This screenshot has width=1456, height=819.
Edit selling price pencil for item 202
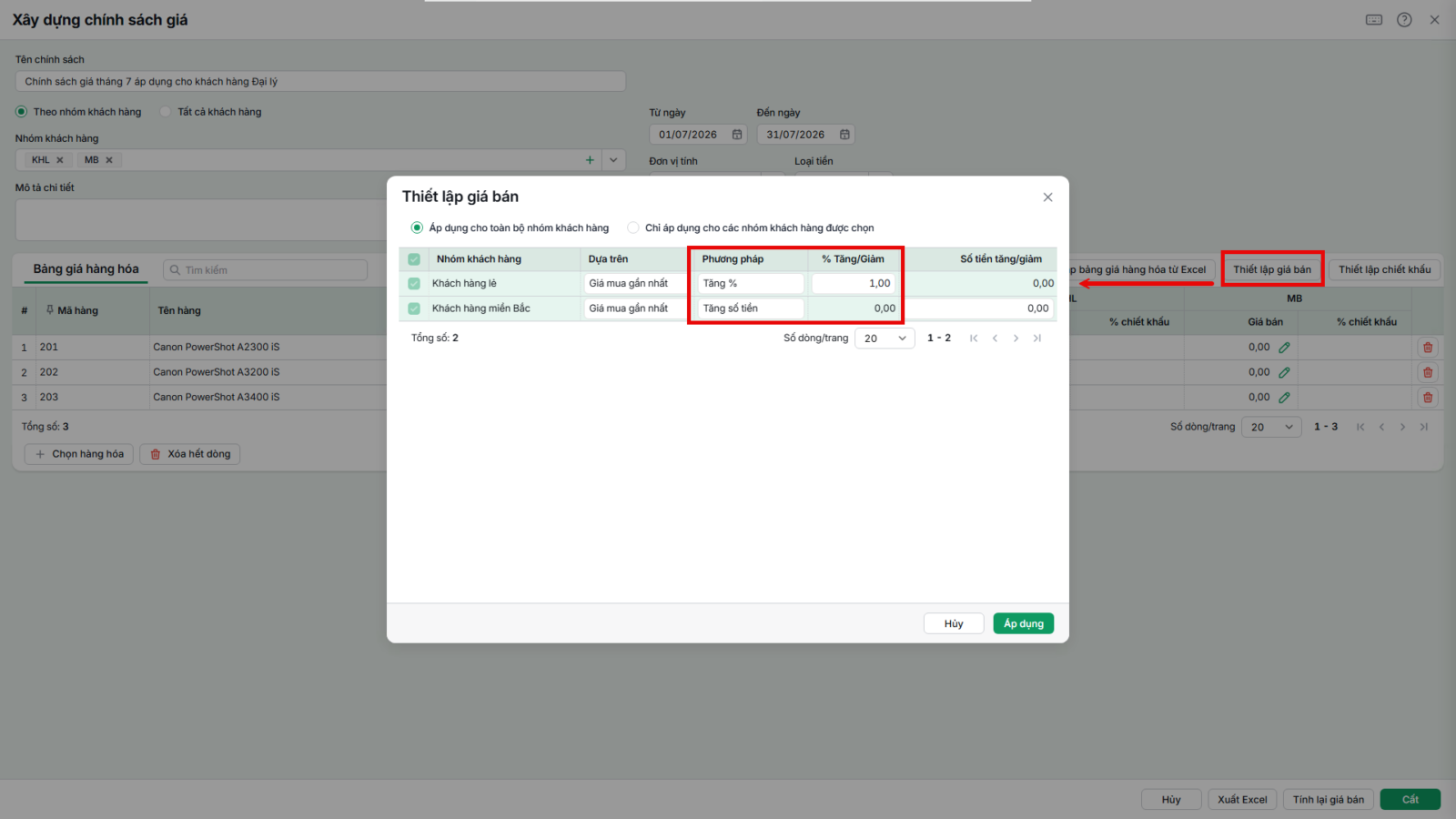pyautogui.click(x=1284, y=372)
